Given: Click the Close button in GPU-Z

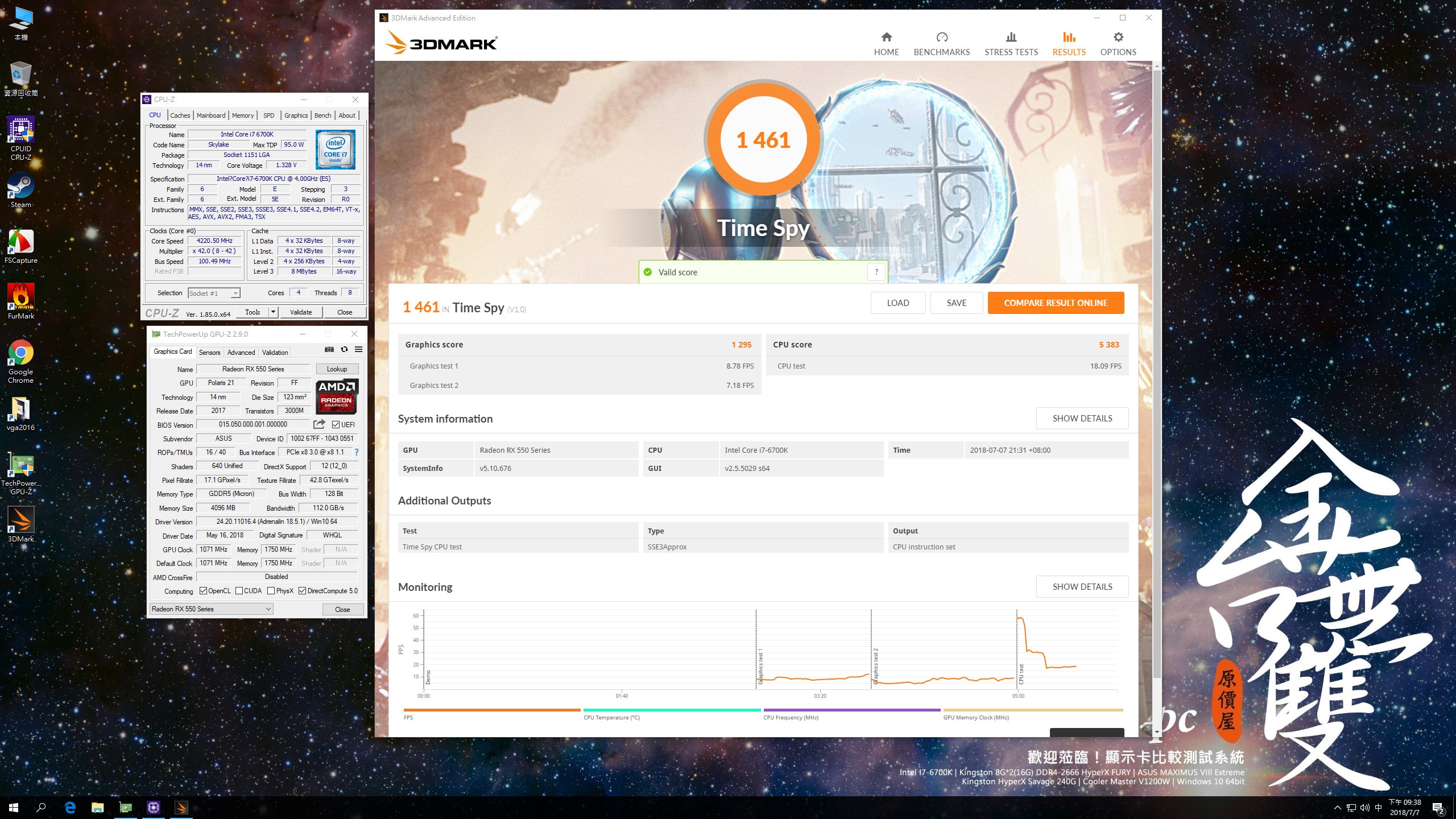Looking at the screenshot, I should (342, 610).
